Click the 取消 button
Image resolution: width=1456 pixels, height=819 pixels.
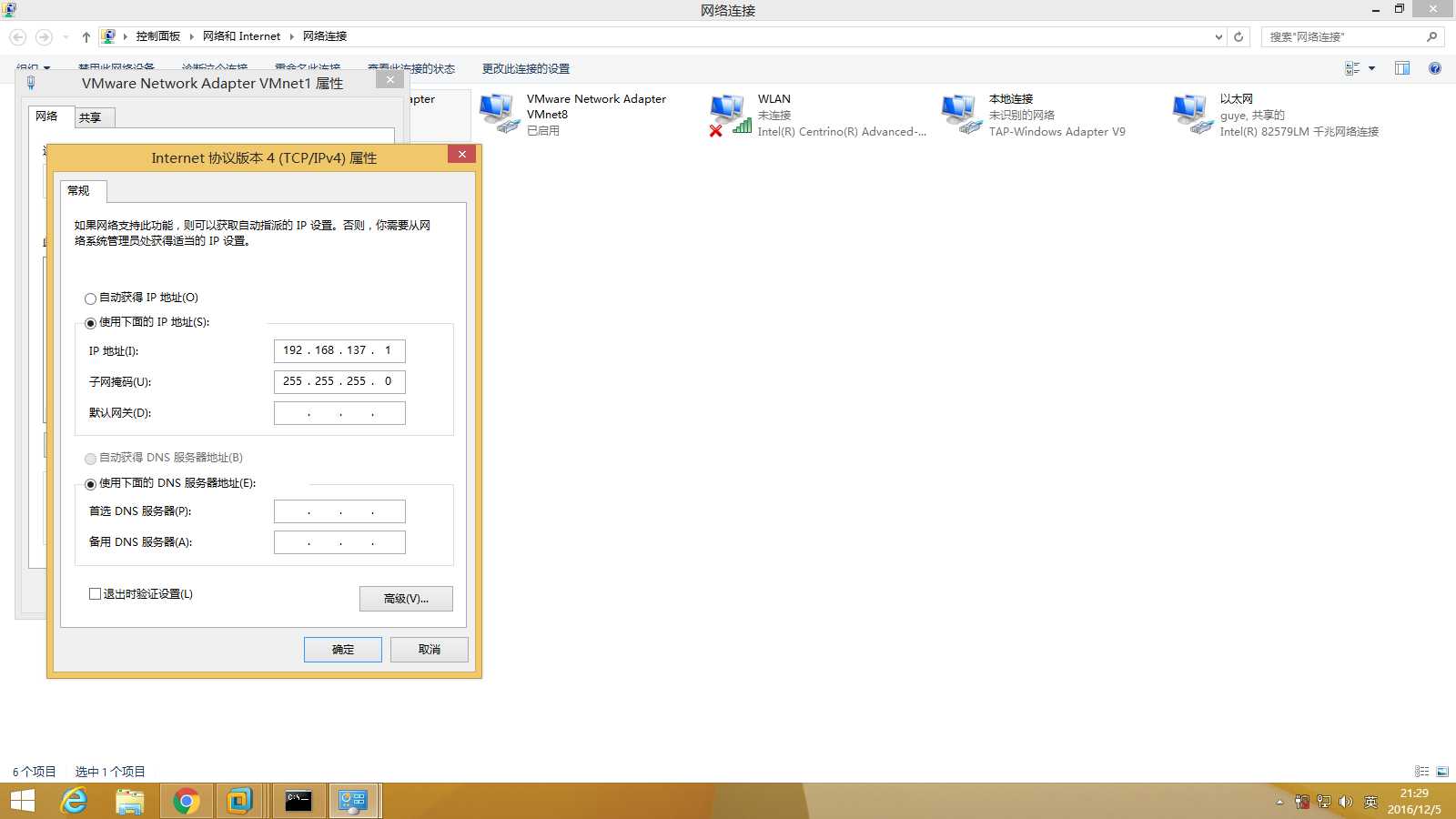tap(430, 649)
